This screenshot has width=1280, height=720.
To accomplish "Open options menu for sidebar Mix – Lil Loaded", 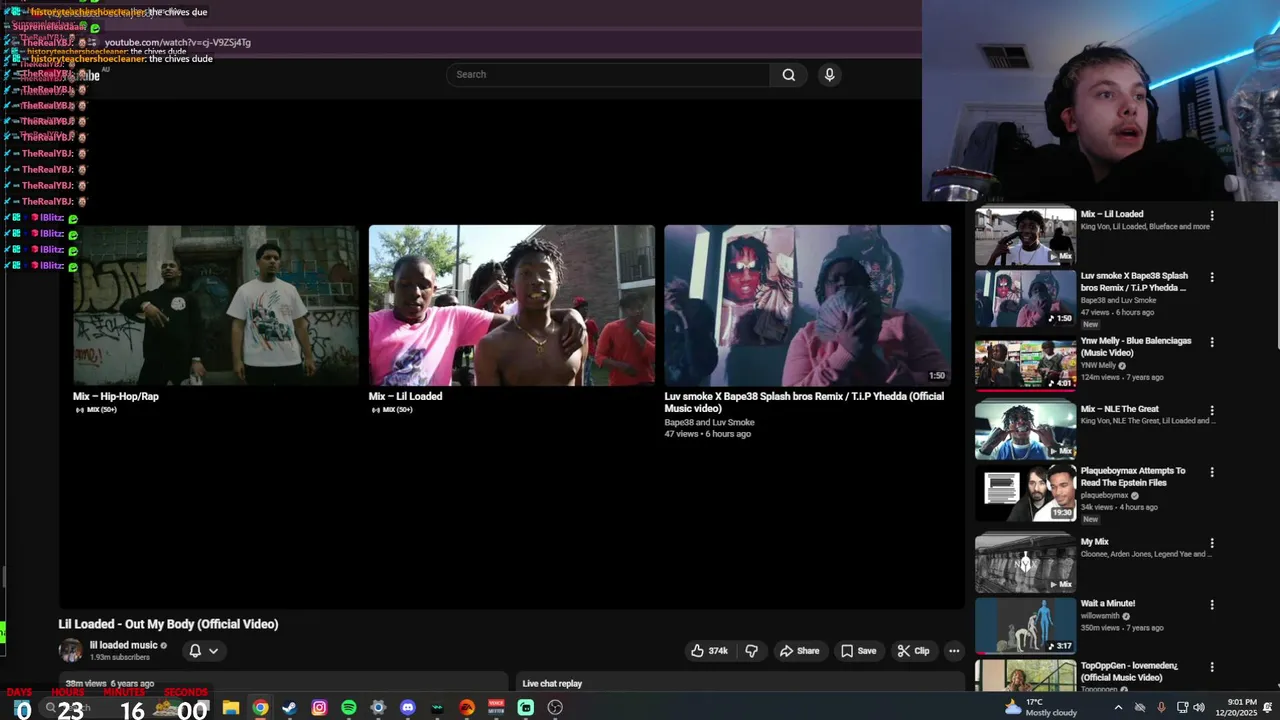I will 1212,215.
